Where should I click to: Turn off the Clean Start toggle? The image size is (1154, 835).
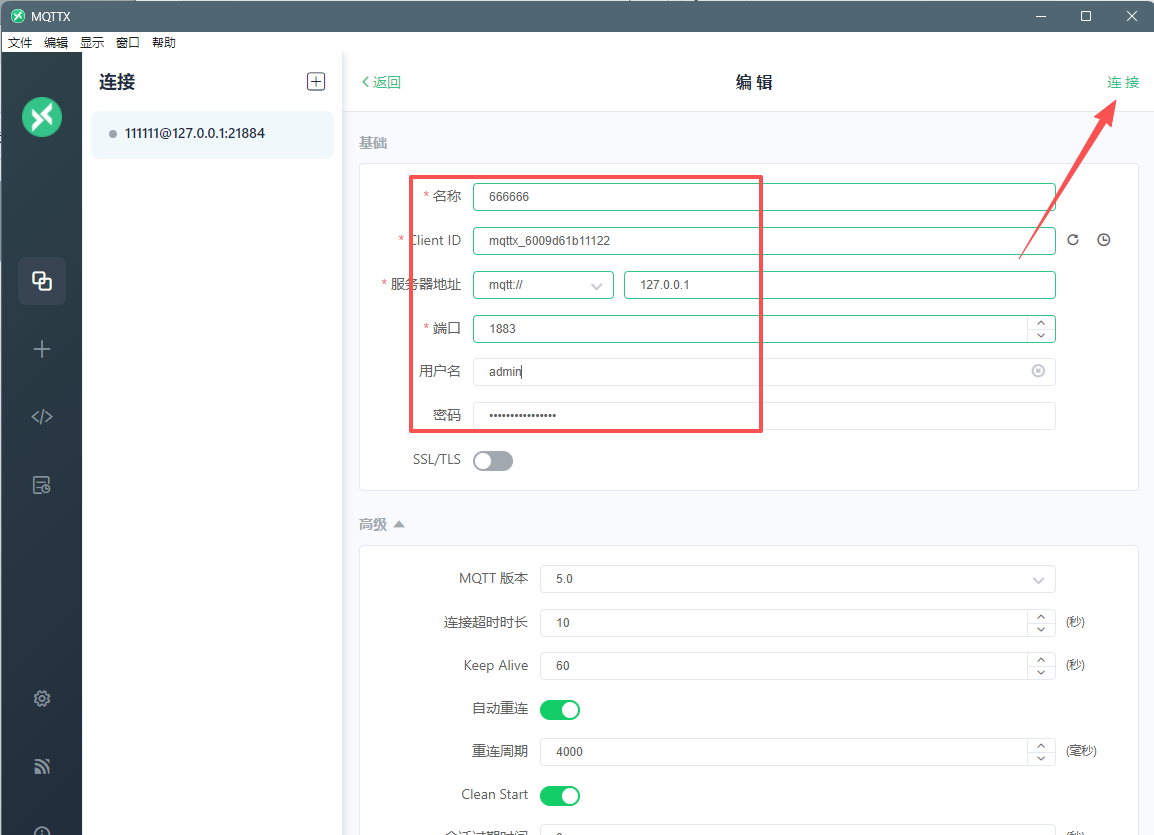(x=560, y=795)
